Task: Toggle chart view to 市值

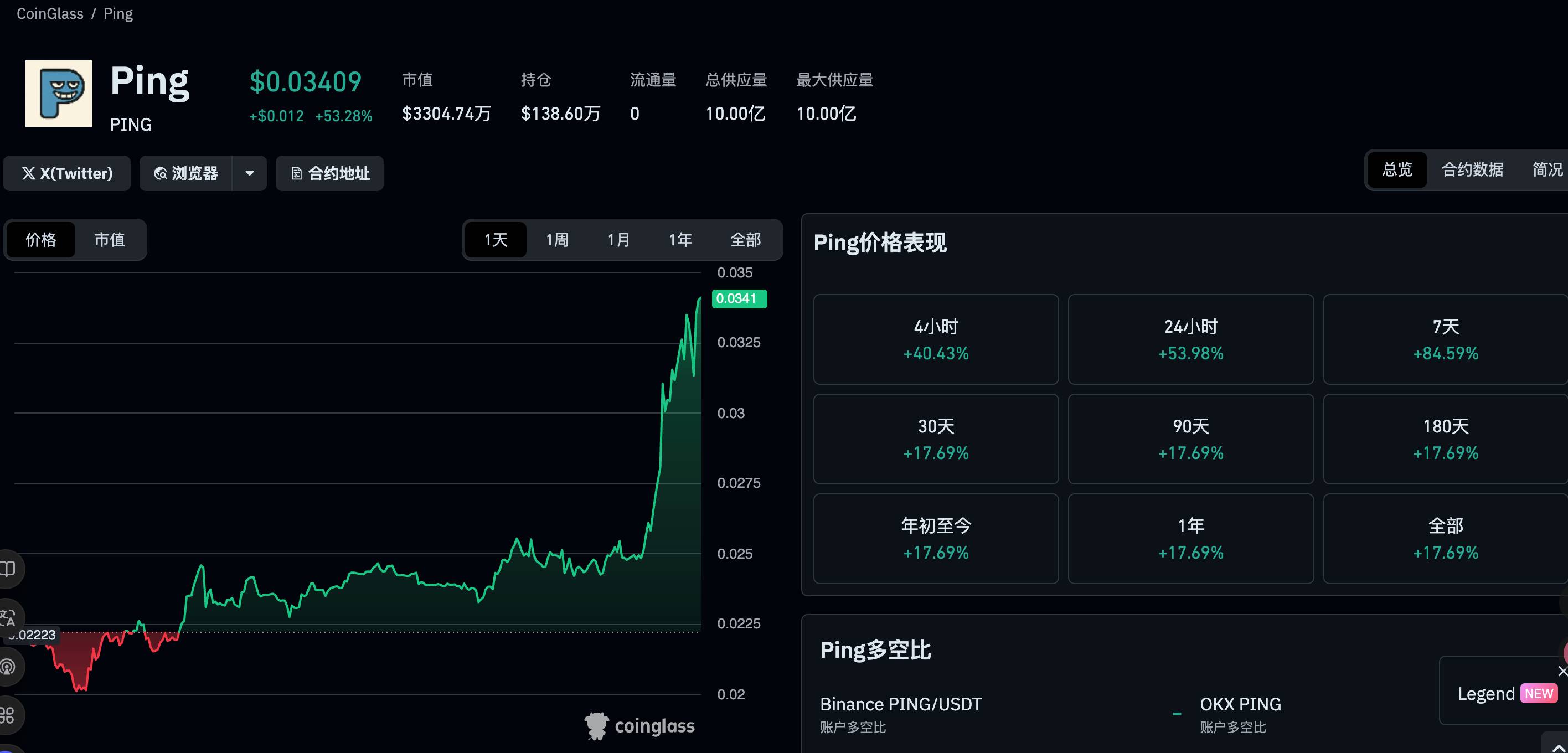Action: [x=110, y=239]
